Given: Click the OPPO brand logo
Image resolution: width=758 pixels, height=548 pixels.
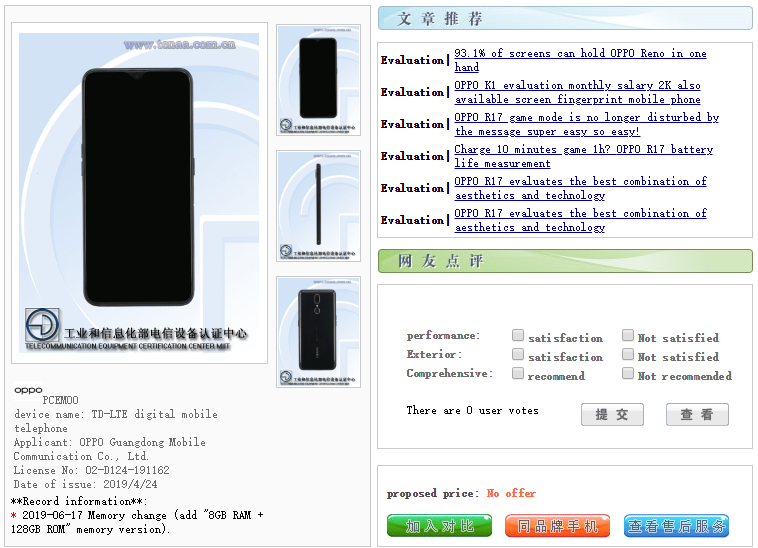Looking at the screenshot, I should [x=28, y=390].
